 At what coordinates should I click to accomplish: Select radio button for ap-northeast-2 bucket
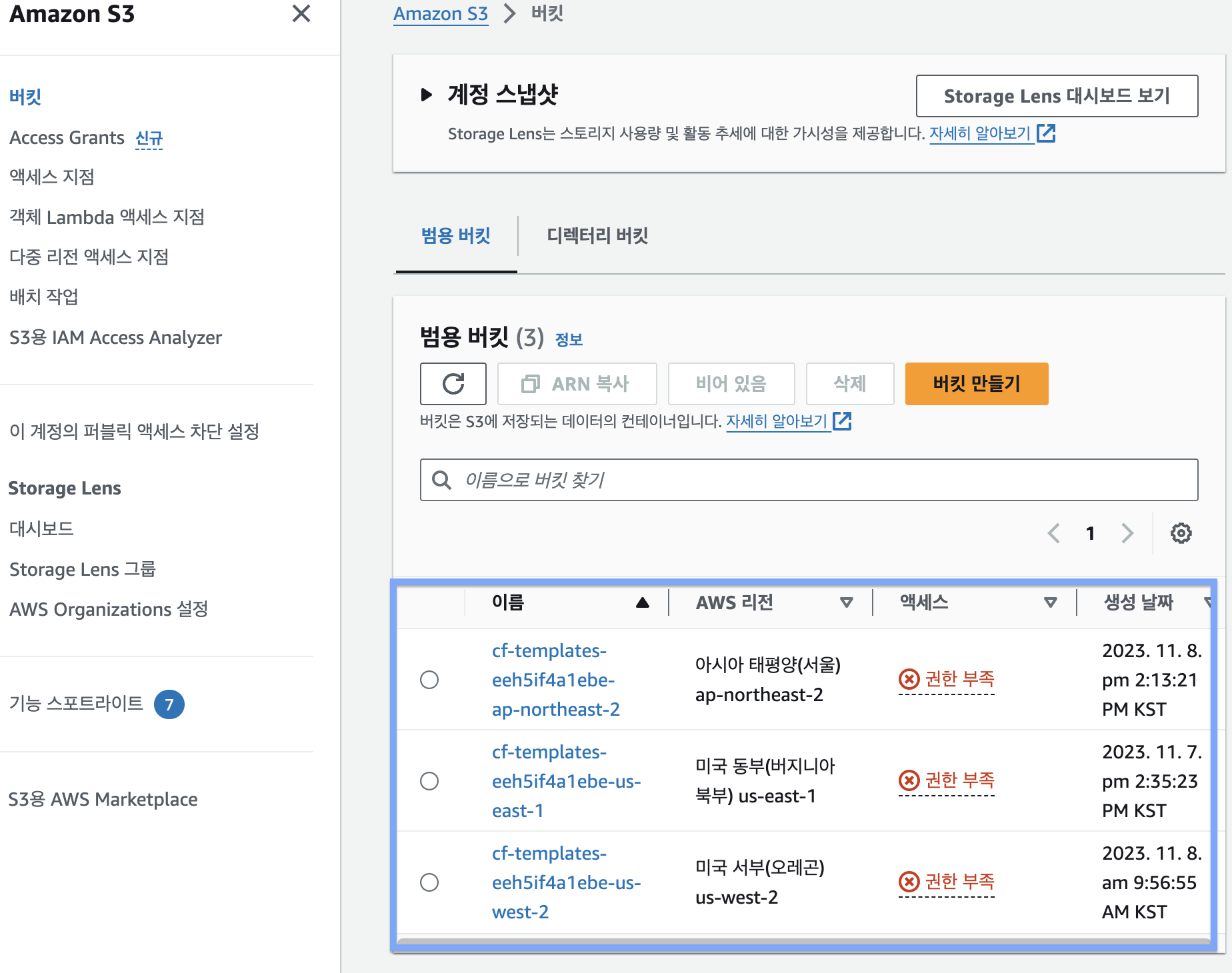pyautogui.click(x=429, y=680)
